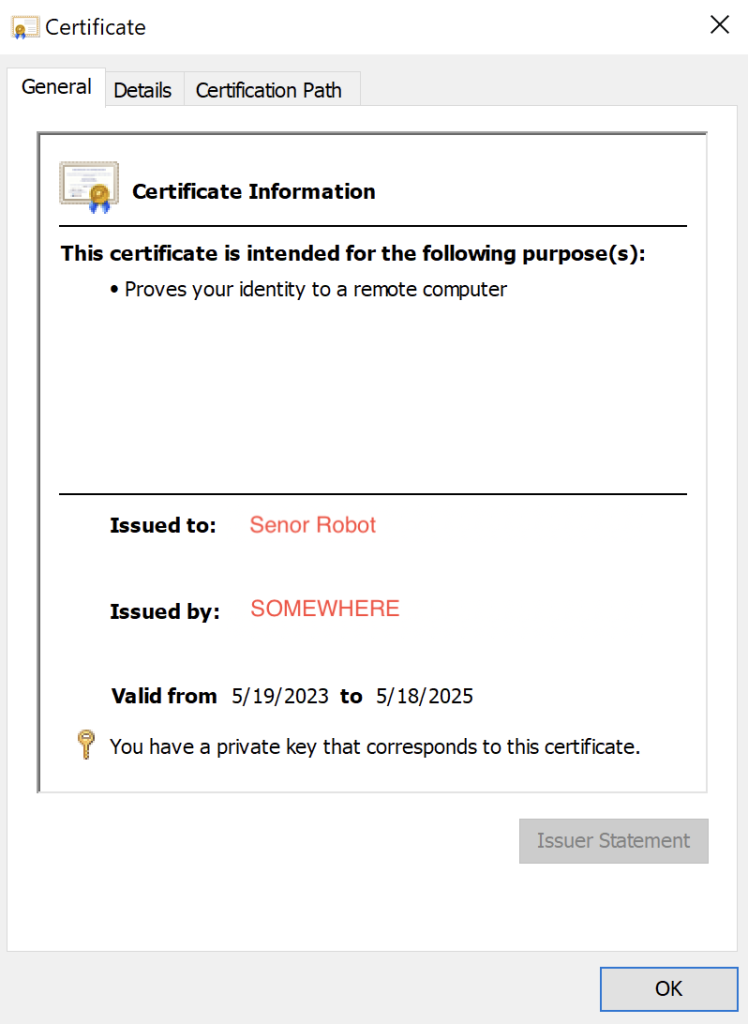Open the Certification Path tab
This screenshot has width=748, height=1024.
[x=268, y=90]
